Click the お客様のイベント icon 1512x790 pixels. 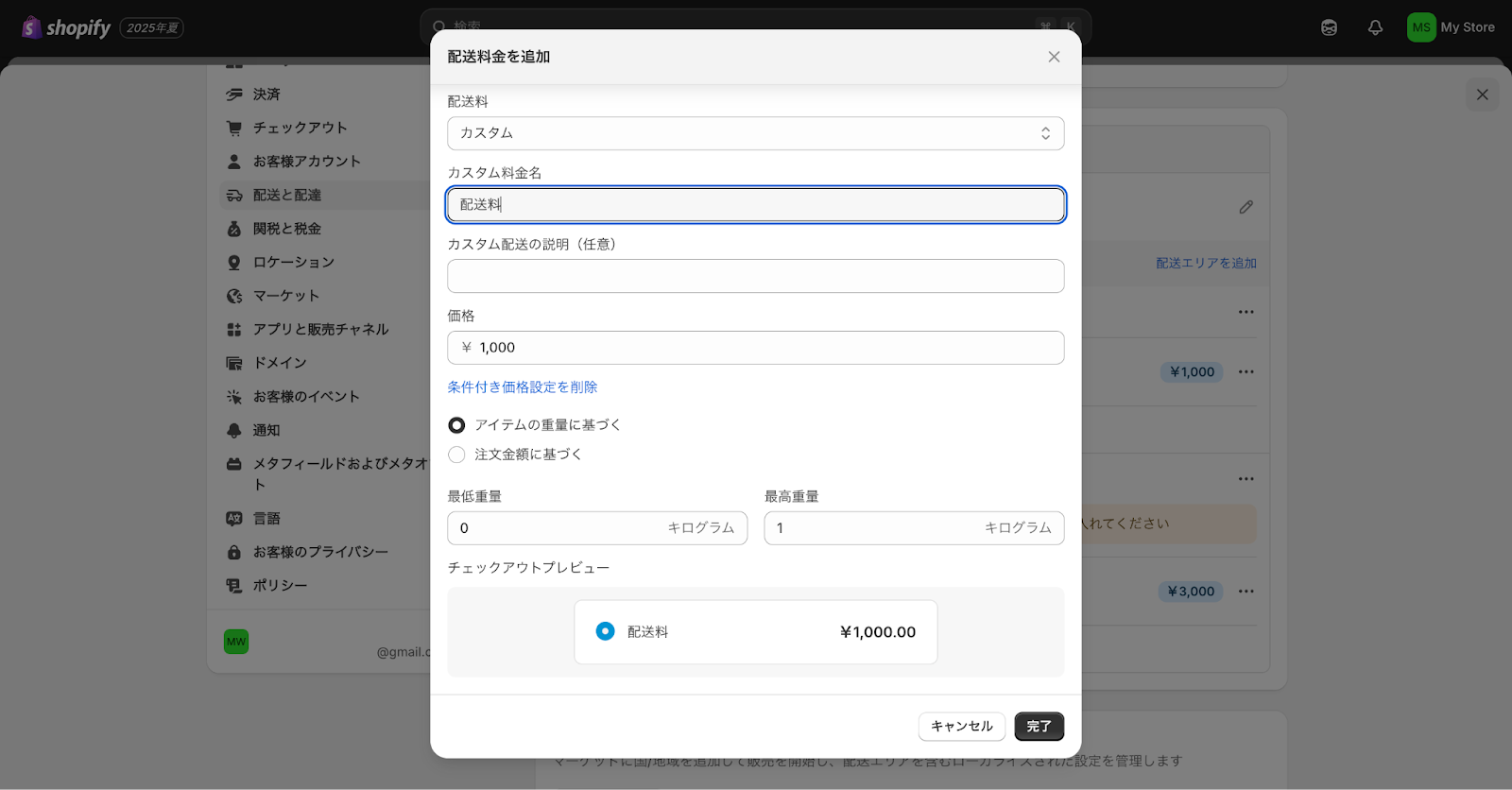(x=234, y=397)
